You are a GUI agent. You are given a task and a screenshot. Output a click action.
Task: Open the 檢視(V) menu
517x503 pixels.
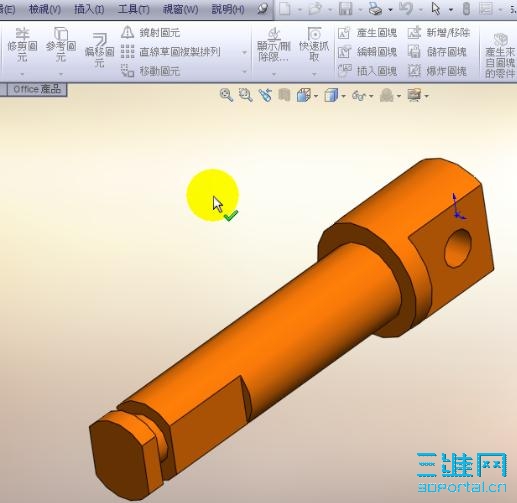[45, 9]
